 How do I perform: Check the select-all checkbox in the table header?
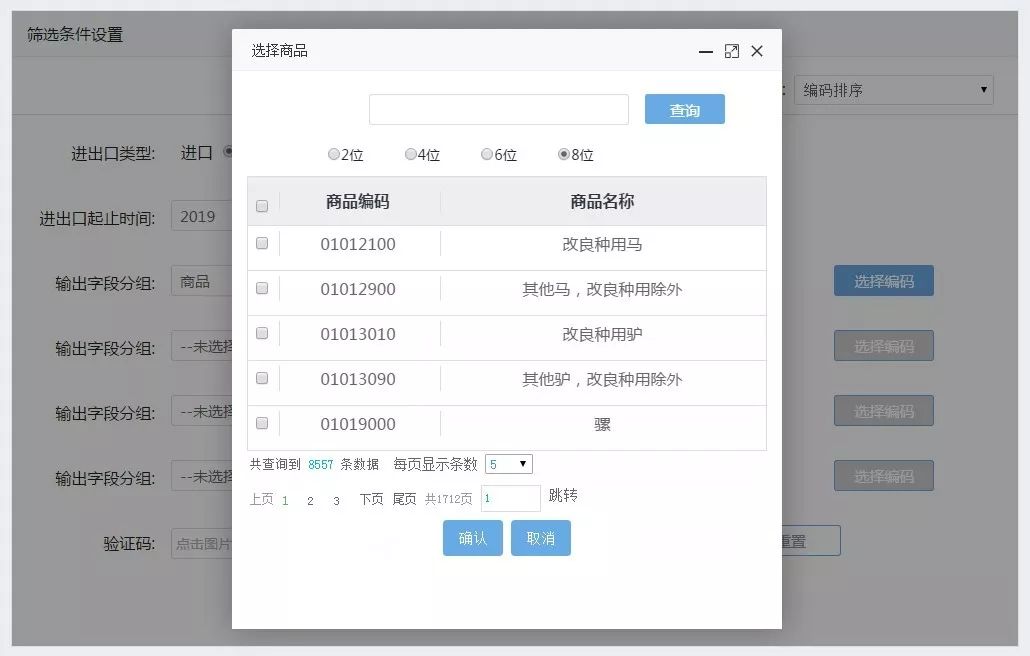(x=262, y=204)
